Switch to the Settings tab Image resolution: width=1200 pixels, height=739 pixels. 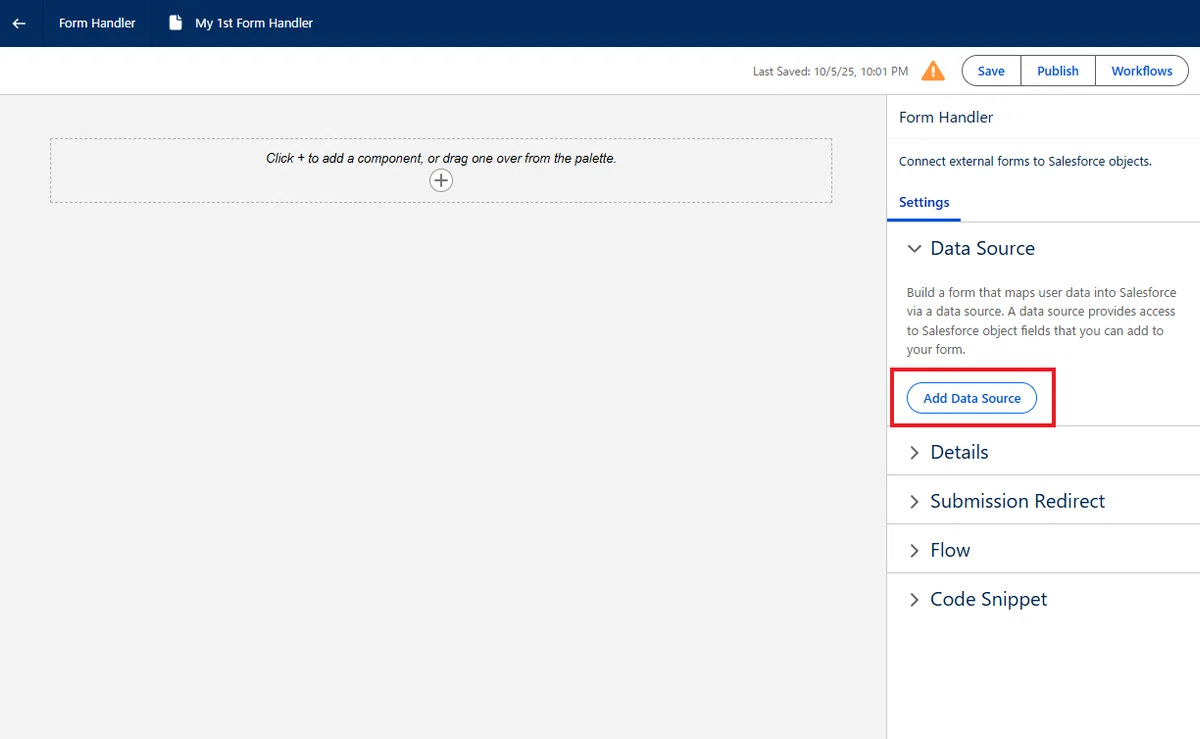[924, 202]
